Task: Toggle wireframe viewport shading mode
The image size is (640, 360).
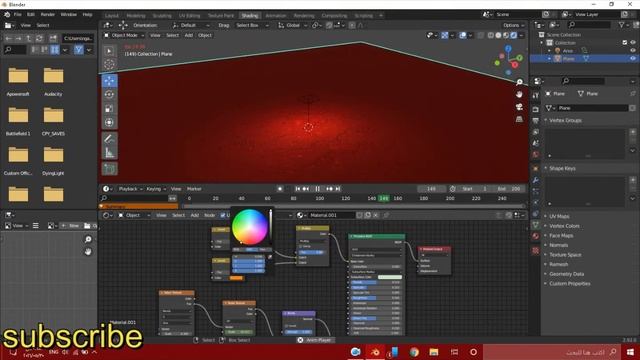Action: (491, 36)
